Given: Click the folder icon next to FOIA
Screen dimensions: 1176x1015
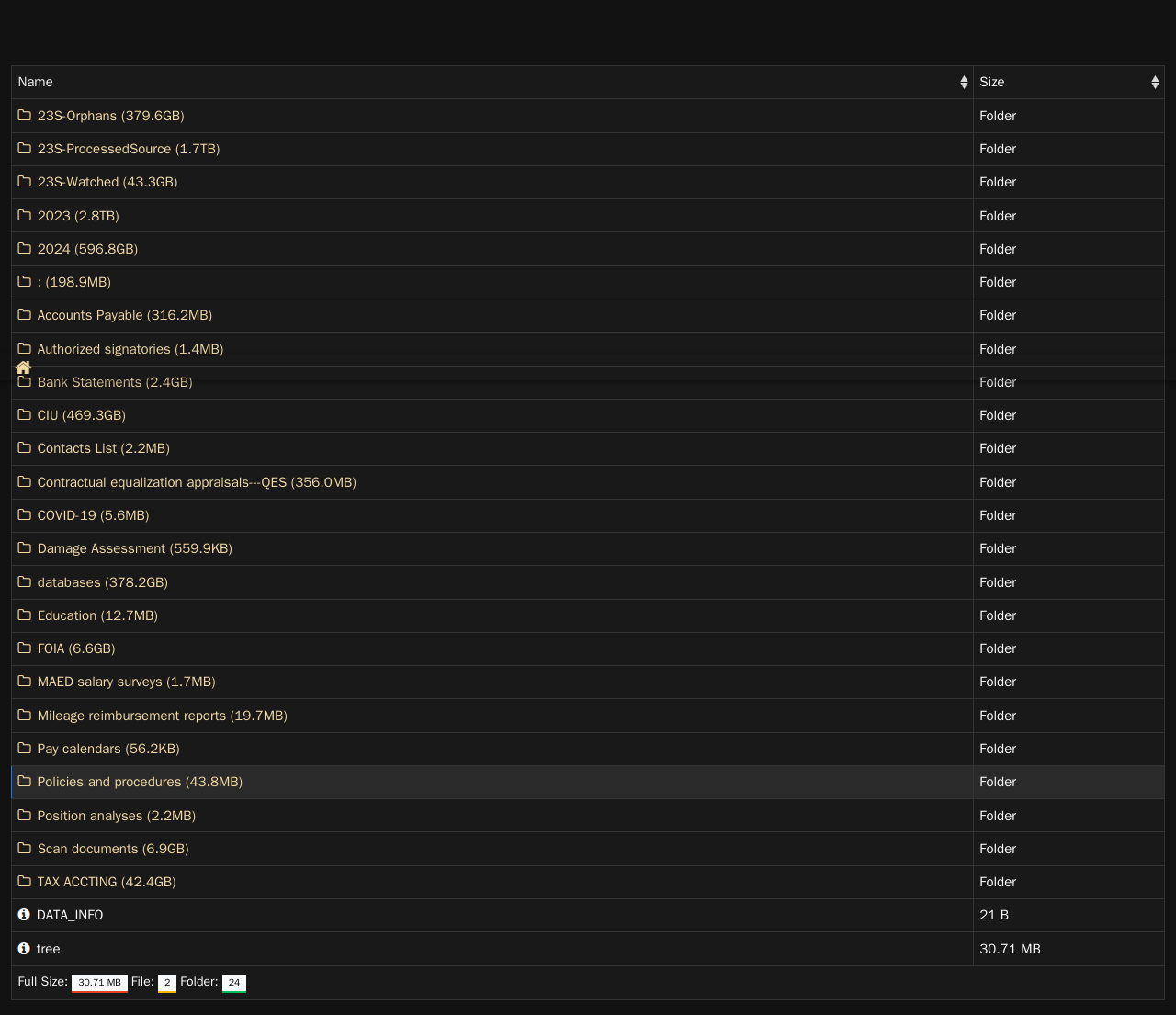Looking at the screenshot, I should tap(25, 648).
